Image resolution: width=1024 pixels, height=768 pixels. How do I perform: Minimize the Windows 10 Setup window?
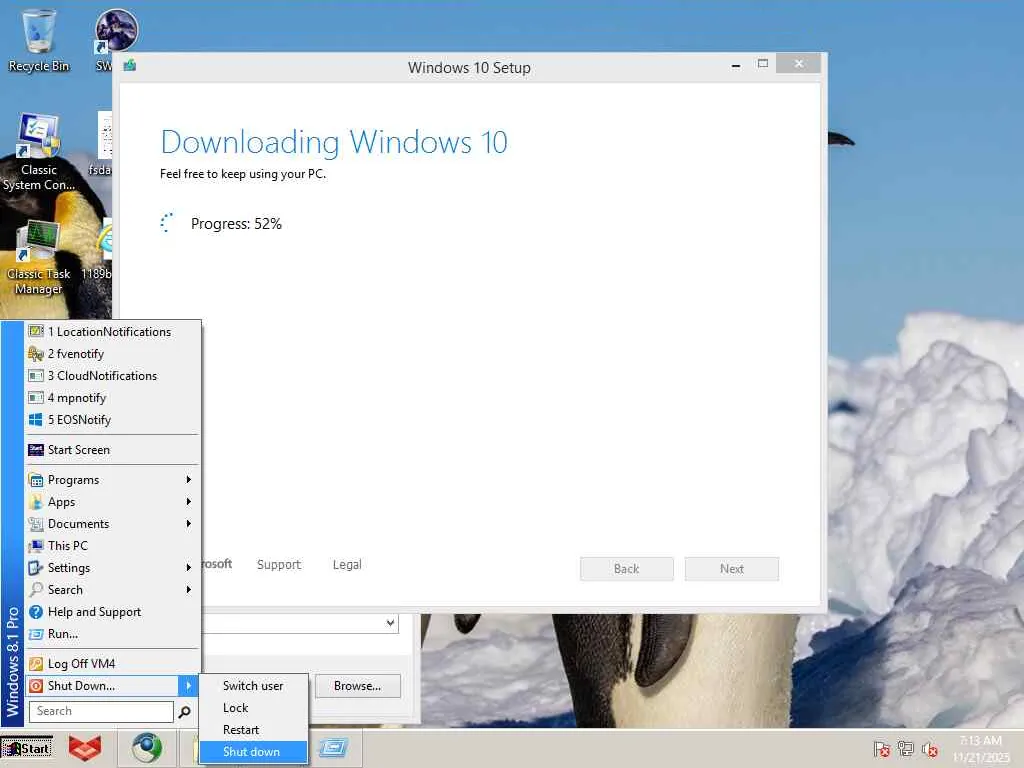(x=736, y=65)
